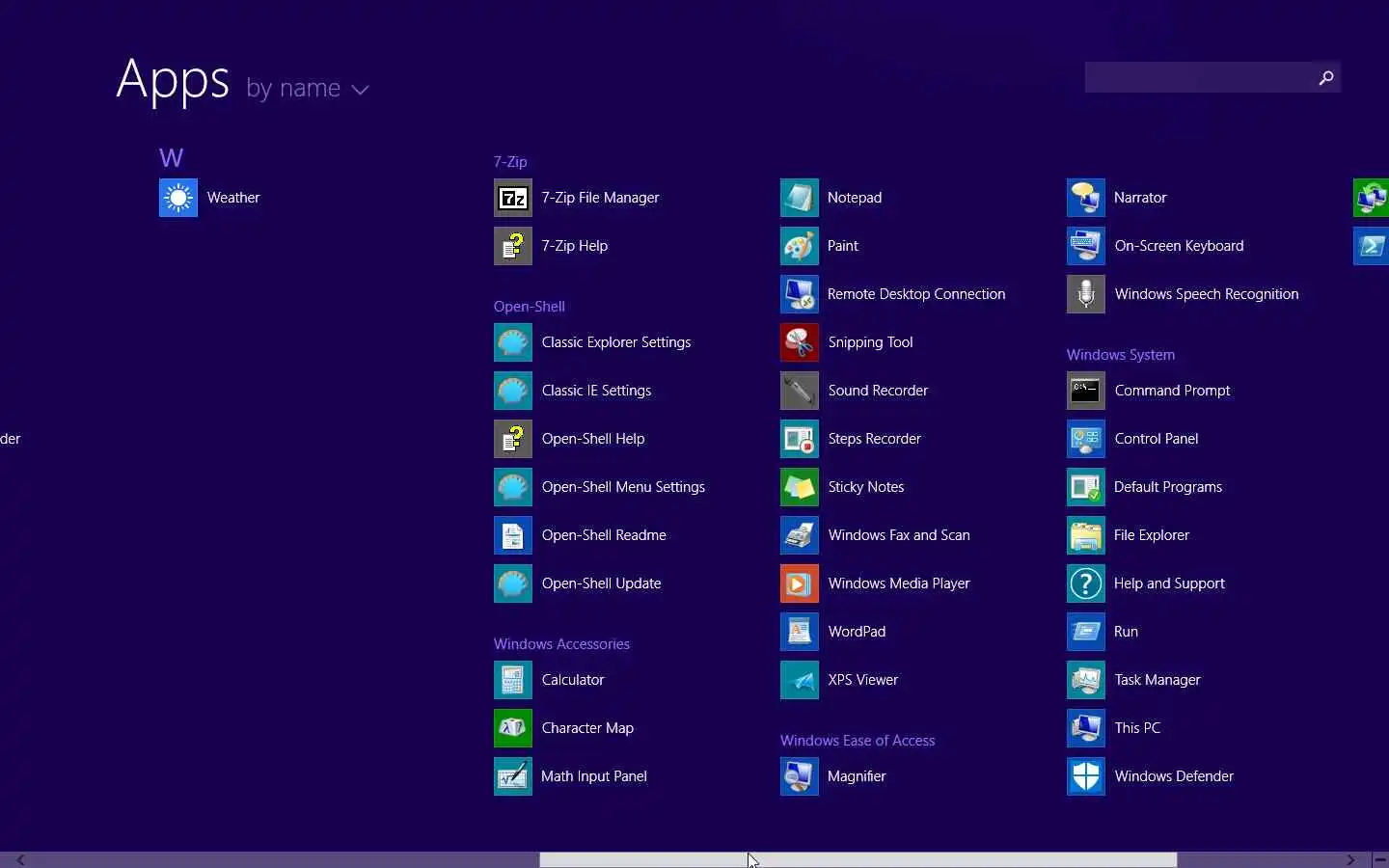Open Math Input Panel icon

[x=513, y=776]
